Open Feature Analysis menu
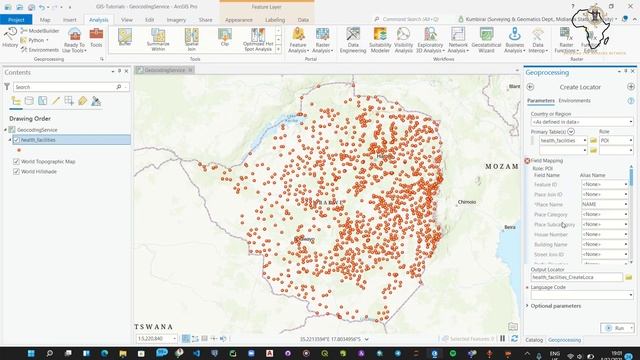Viewport: 640px width, 360px height. 298,40
